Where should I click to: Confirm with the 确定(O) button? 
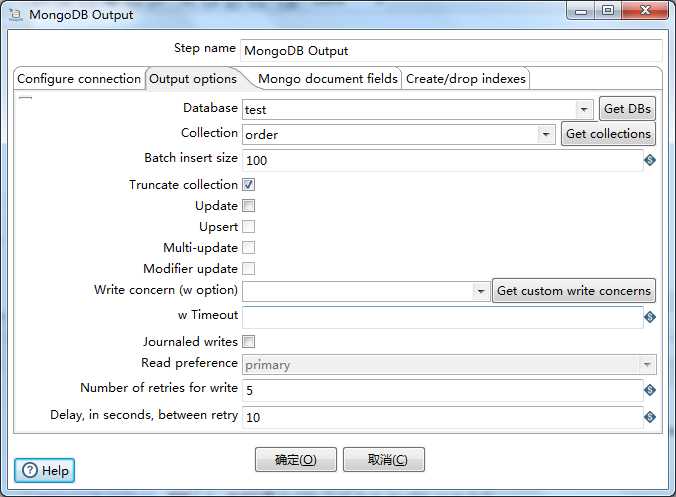coord(296,459)
